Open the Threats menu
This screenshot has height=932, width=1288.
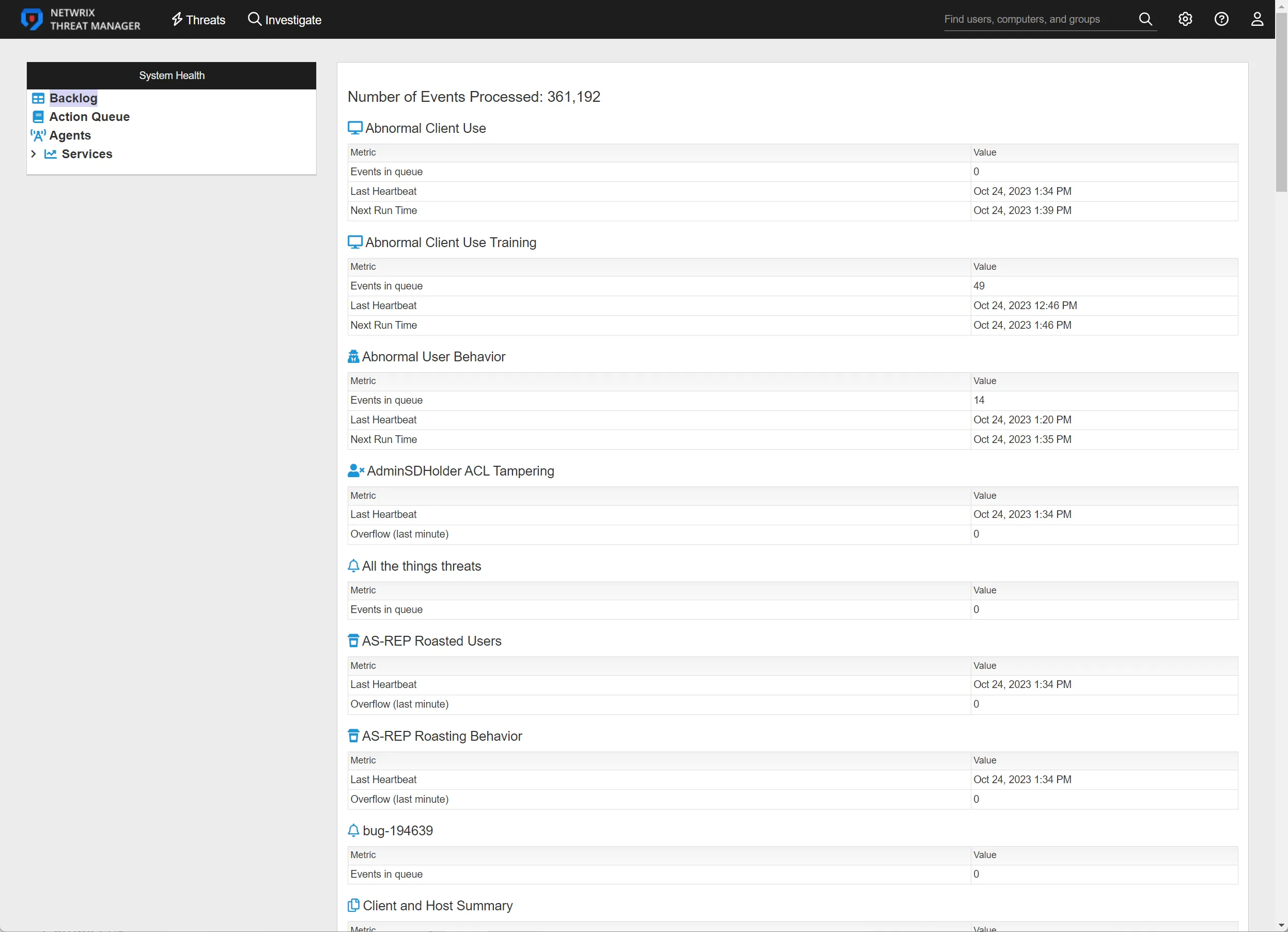[198, 20]
